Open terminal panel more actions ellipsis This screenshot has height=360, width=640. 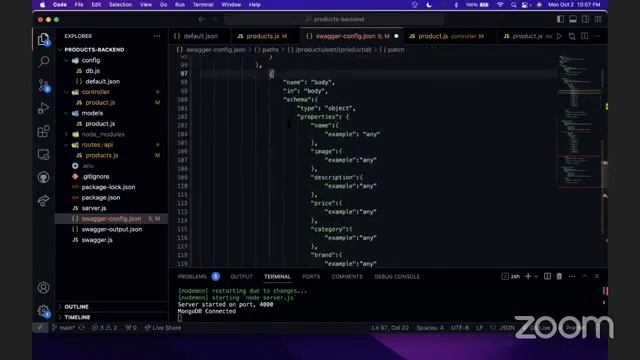click(x=572, y=276)
